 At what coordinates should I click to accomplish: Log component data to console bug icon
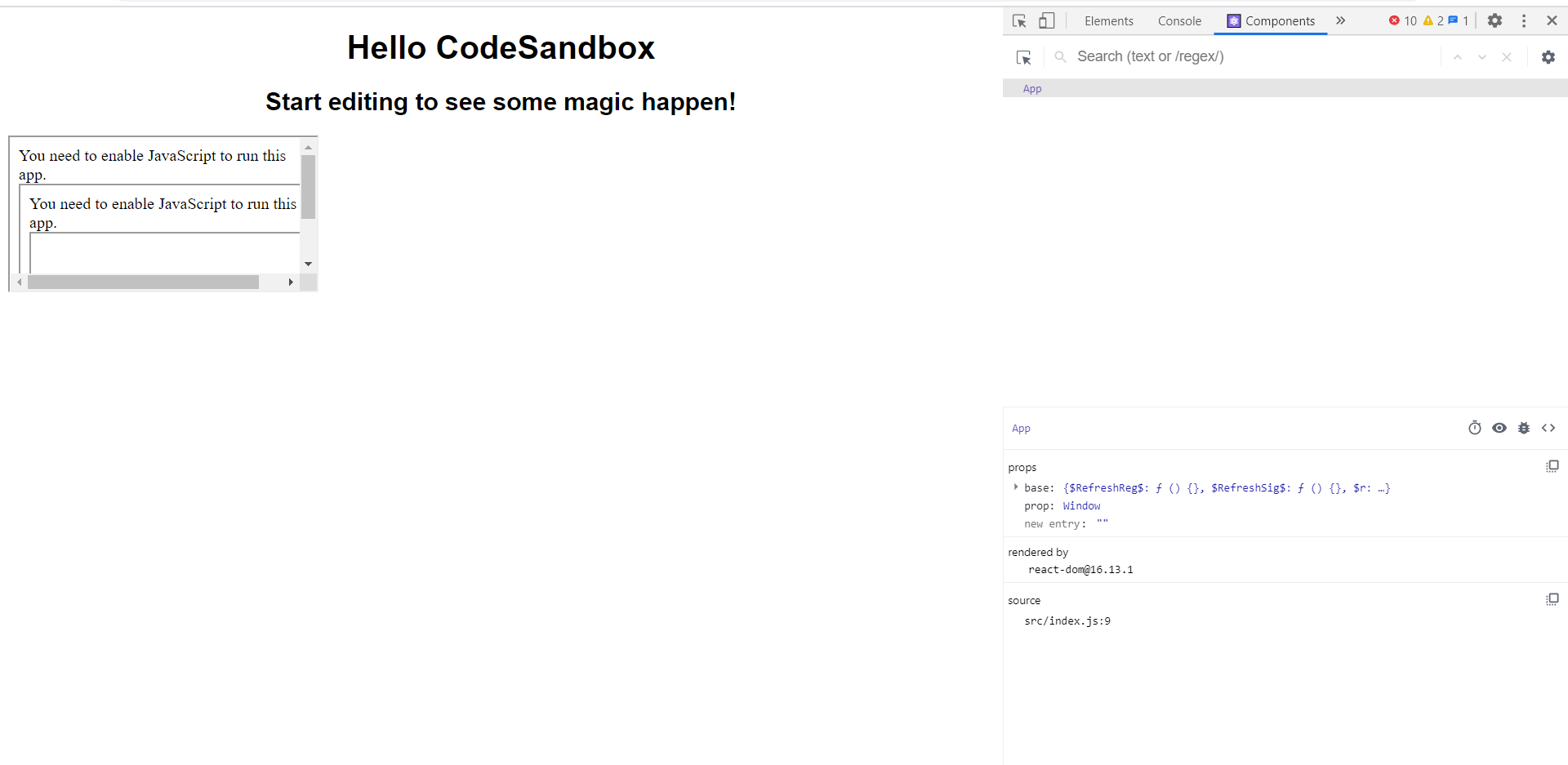click(x=1524, y=428)
